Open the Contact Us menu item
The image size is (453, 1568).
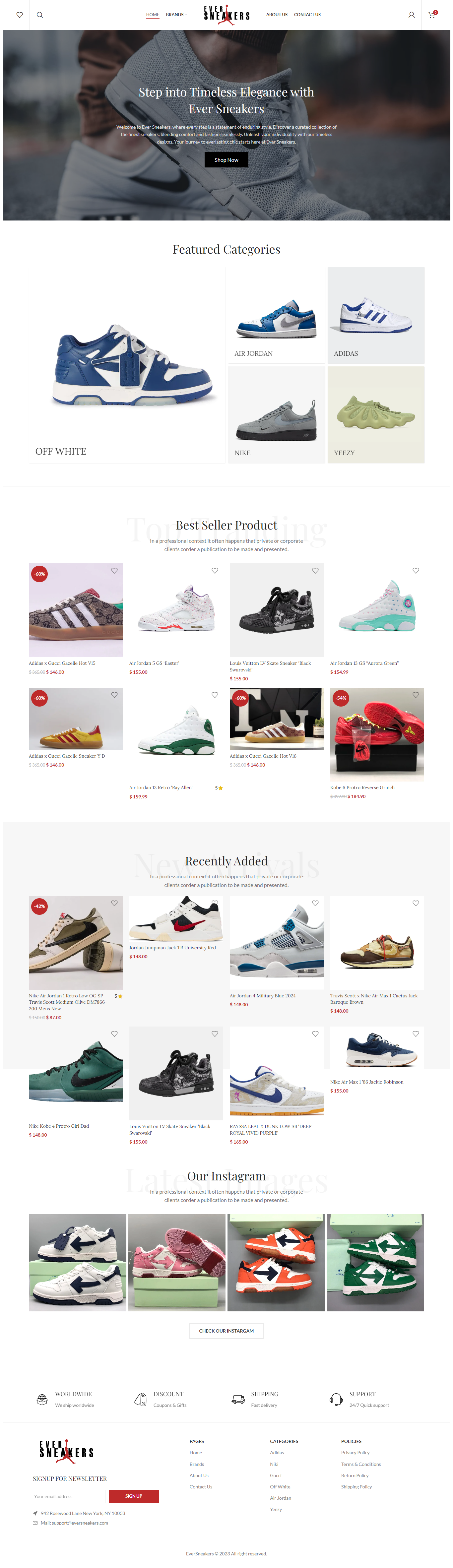point(307,15)
